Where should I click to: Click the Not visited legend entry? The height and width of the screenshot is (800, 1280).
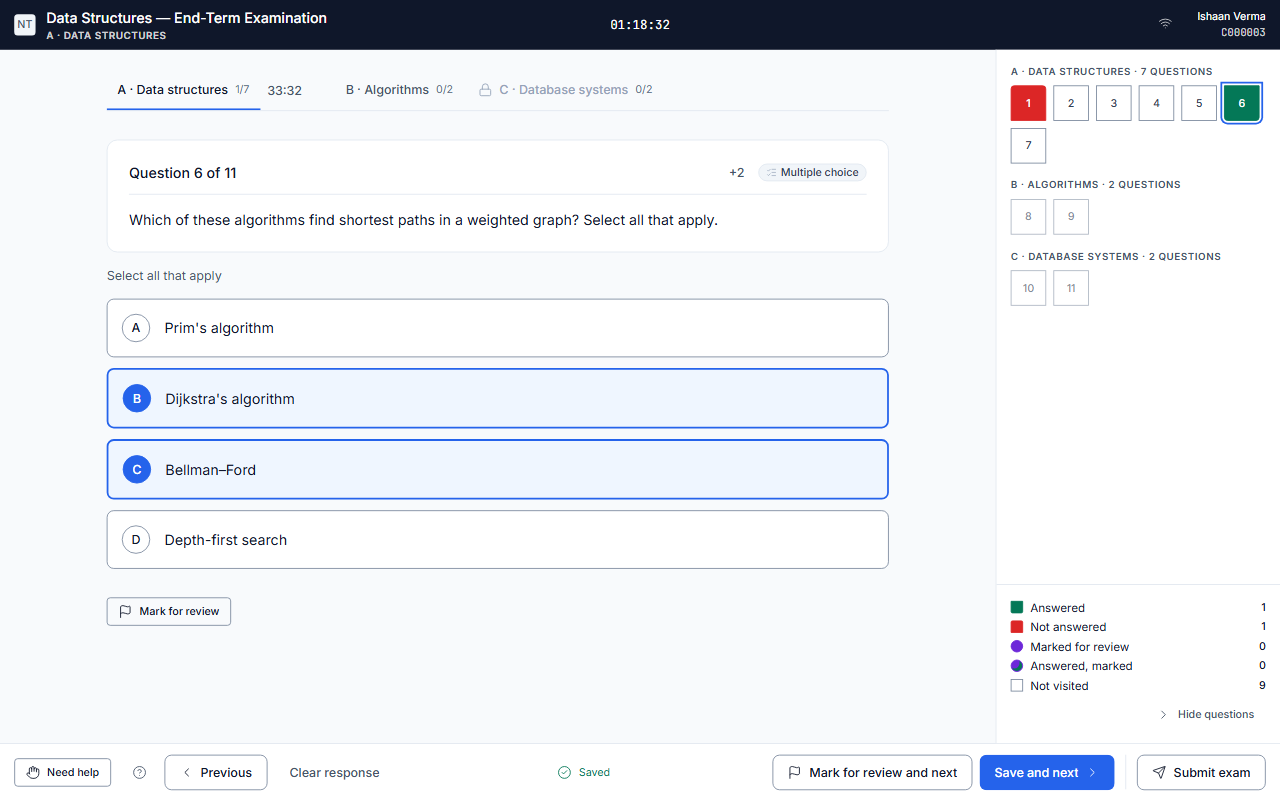(x=1138, y=686)
